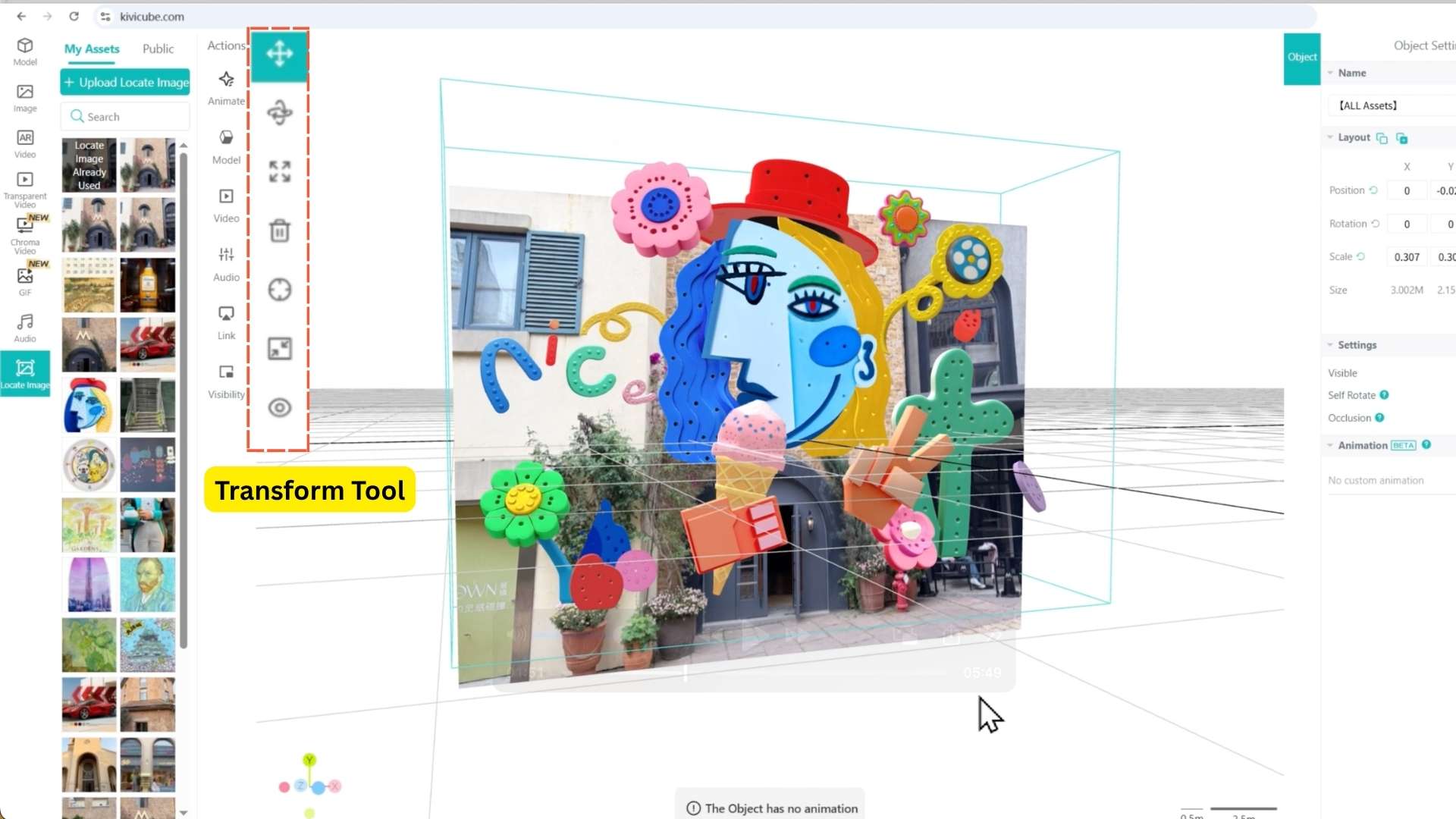Viewport: 1456px width, 819px height.
Task: Select the Locate Image sidebar category
Action: point(25,374)
